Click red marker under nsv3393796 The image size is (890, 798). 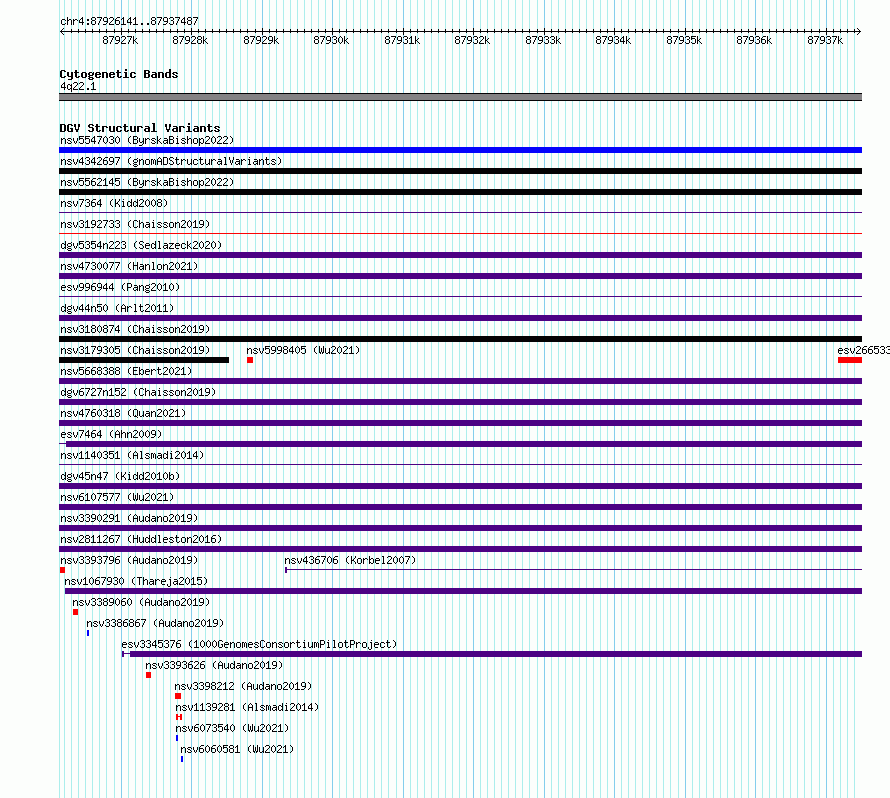tap(62, 570)
